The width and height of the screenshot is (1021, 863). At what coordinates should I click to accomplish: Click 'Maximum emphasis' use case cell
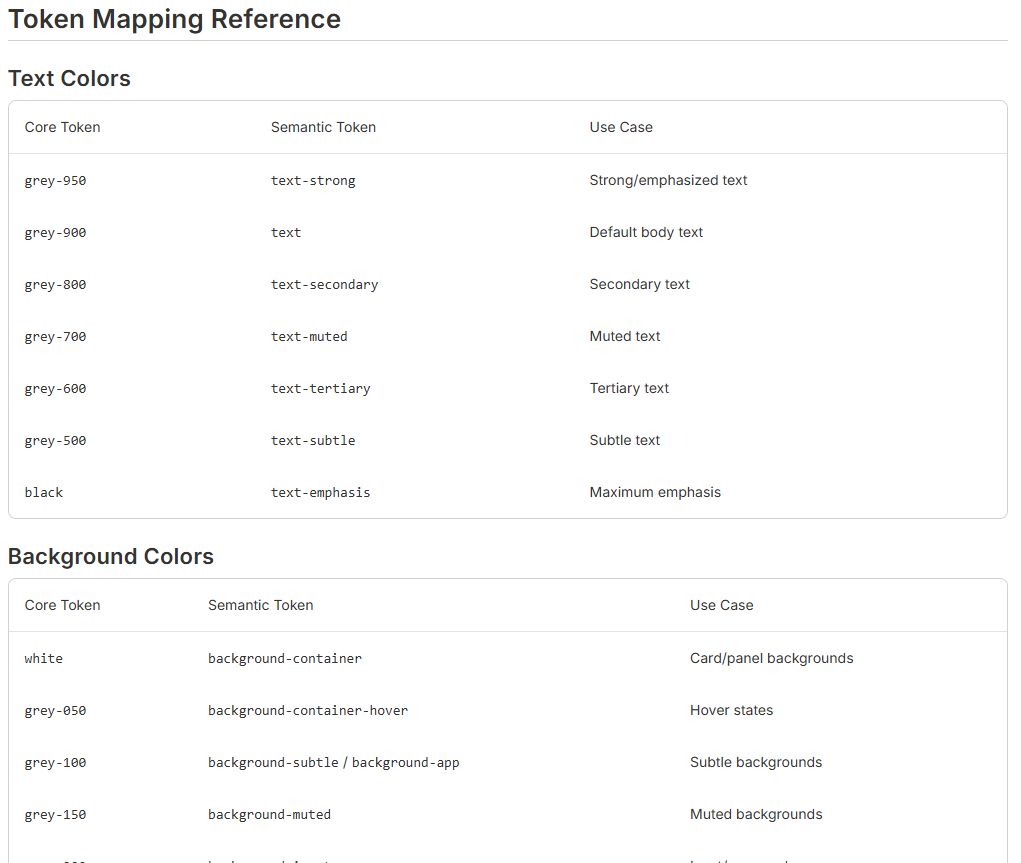pyautogui.click(x=655, y=492)
